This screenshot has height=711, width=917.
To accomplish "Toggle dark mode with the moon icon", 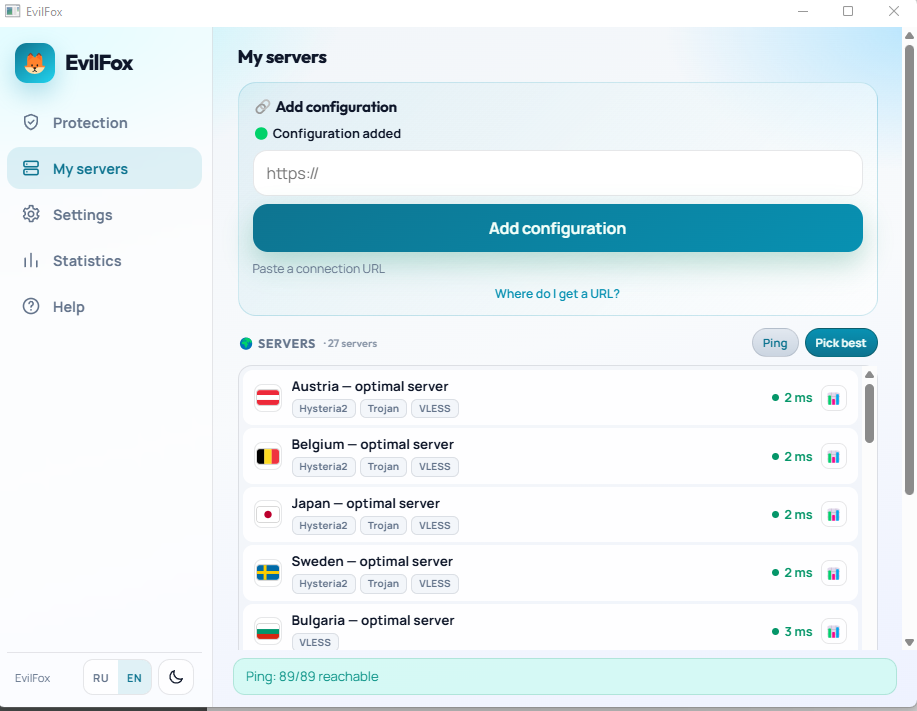I will pyautogui.click(x=176, y=677).
